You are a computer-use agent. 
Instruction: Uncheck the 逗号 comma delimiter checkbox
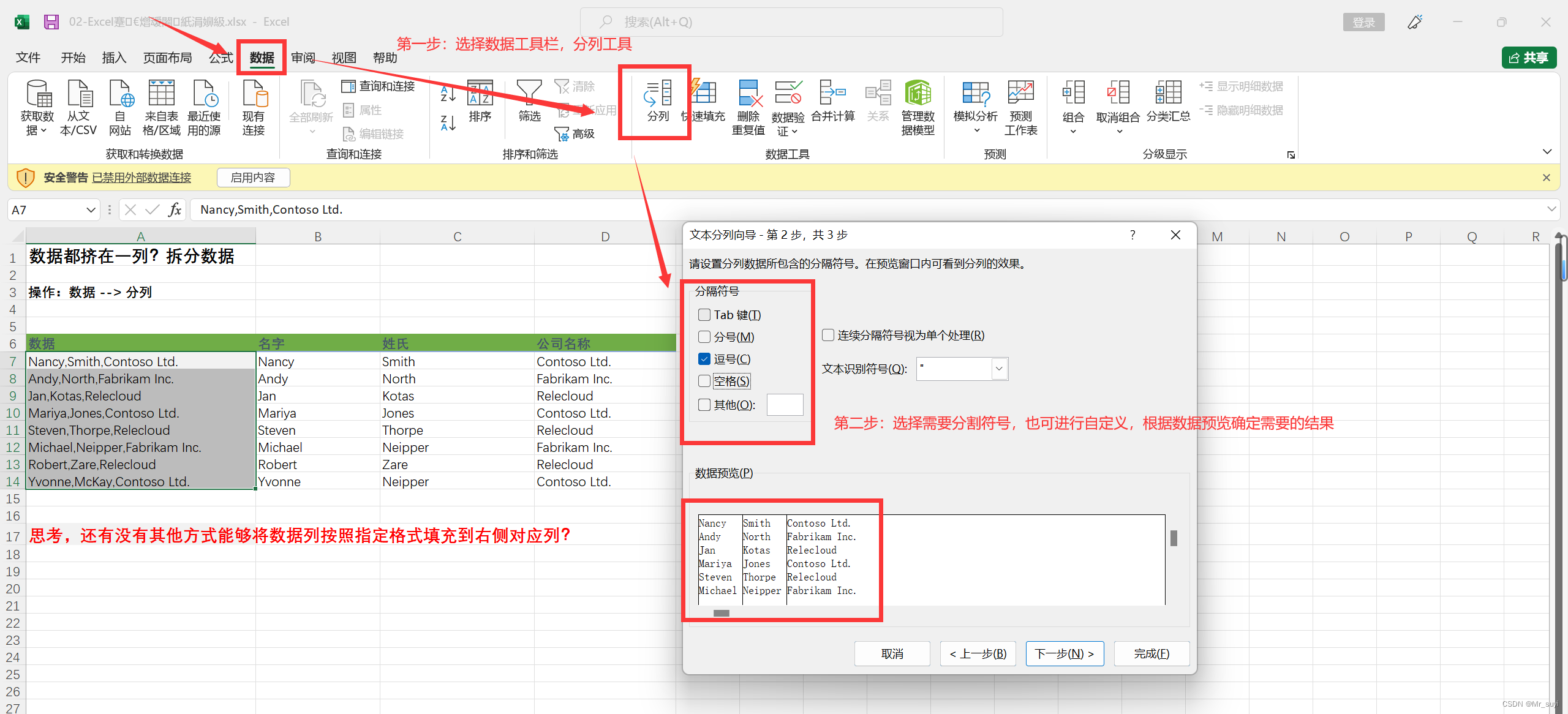pyautogui.click(x=704, y=359)
